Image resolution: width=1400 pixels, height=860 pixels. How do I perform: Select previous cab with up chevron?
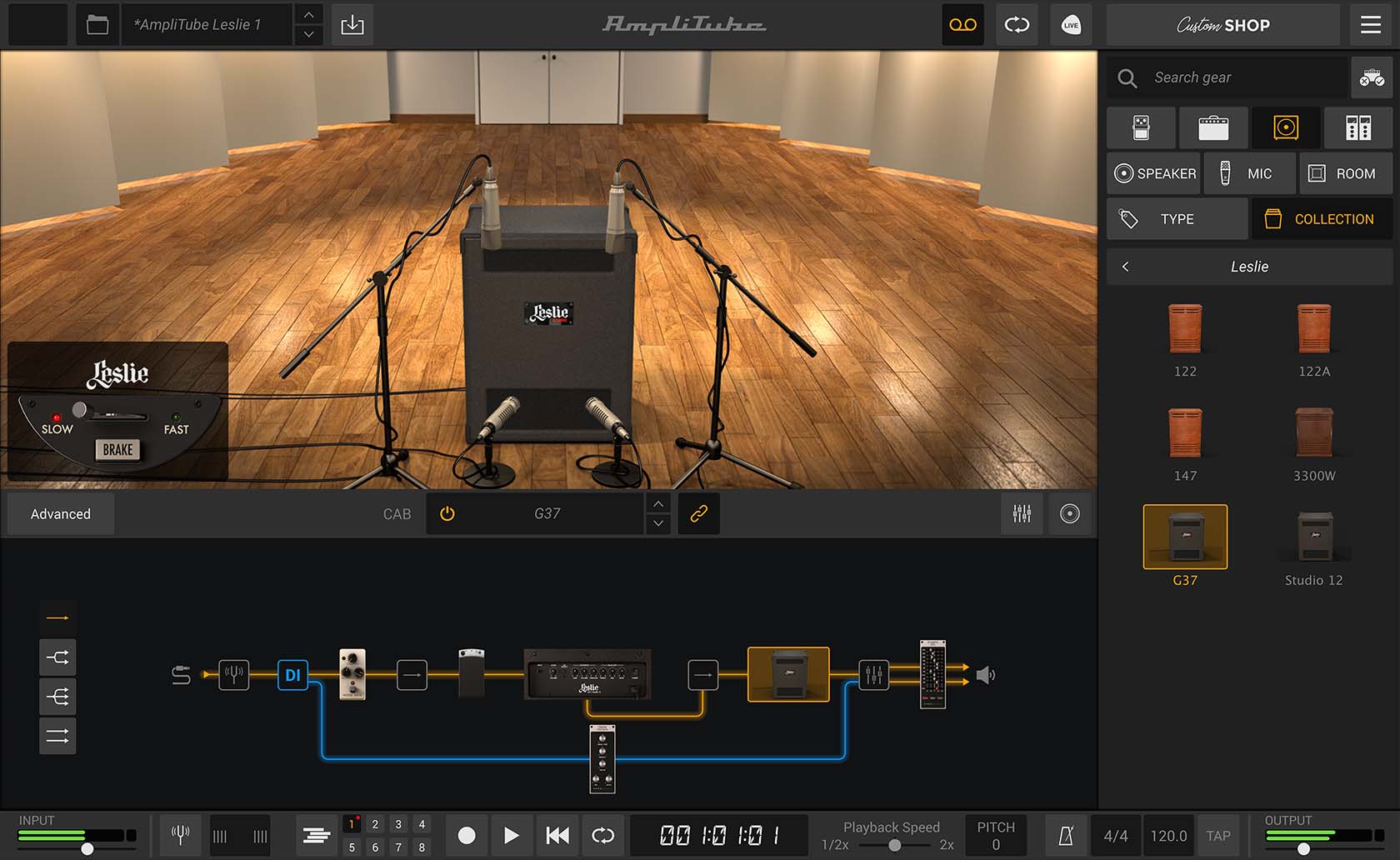(658, 503)
